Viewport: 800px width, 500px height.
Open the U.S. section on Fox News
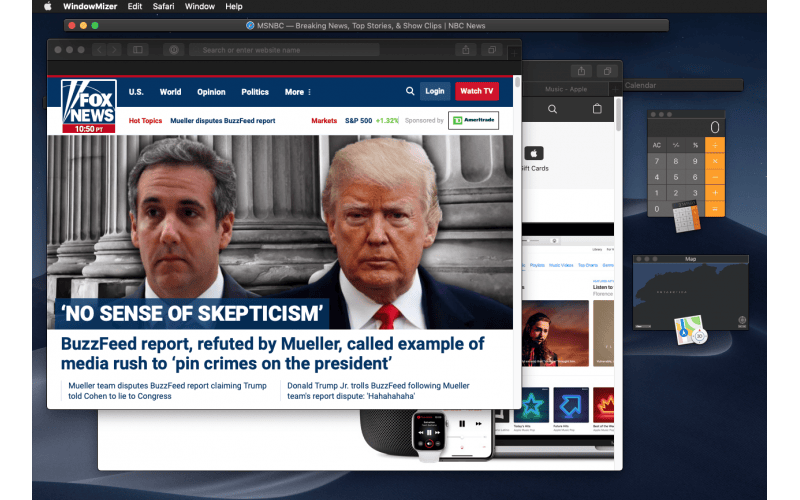point(136,92)
